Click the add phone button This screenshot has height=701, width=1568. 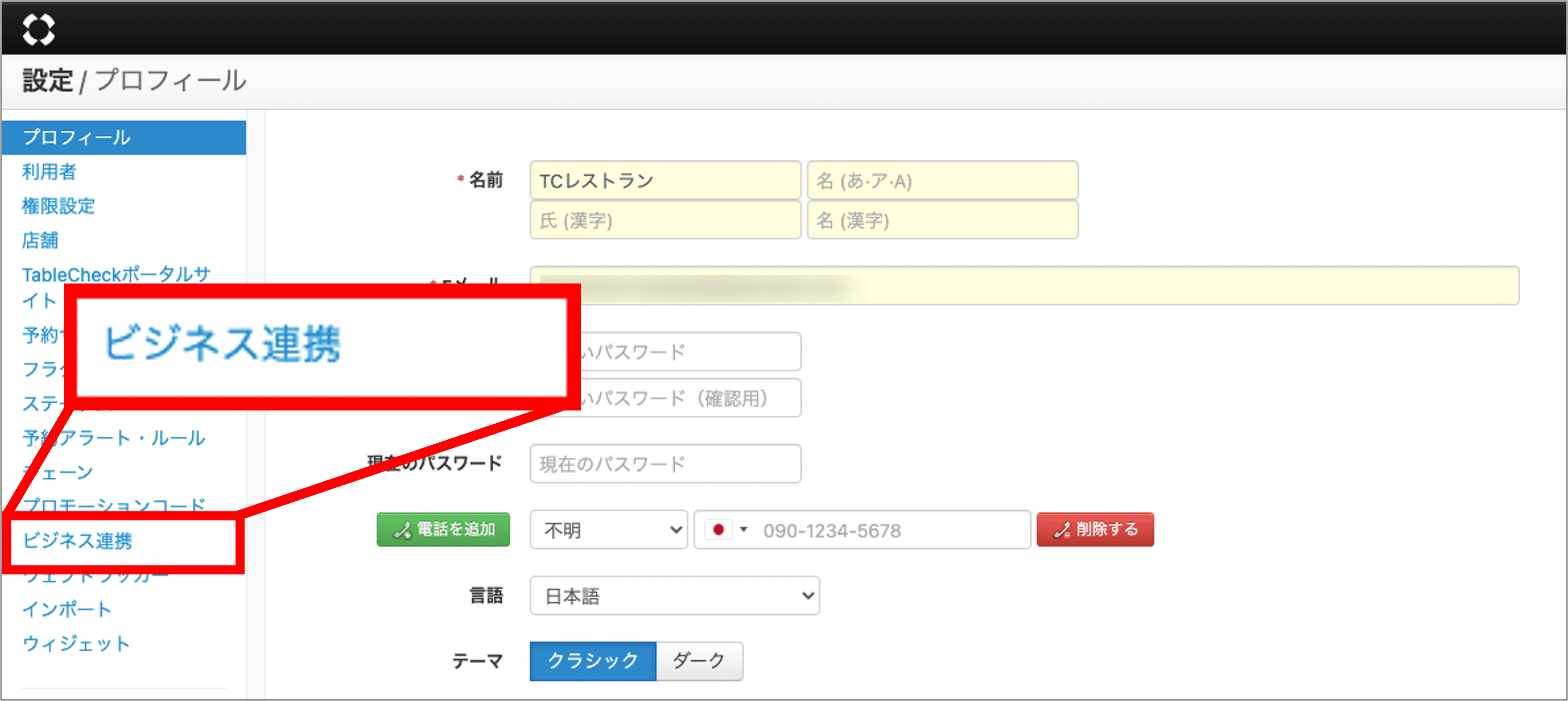click(x=443, y=529)
